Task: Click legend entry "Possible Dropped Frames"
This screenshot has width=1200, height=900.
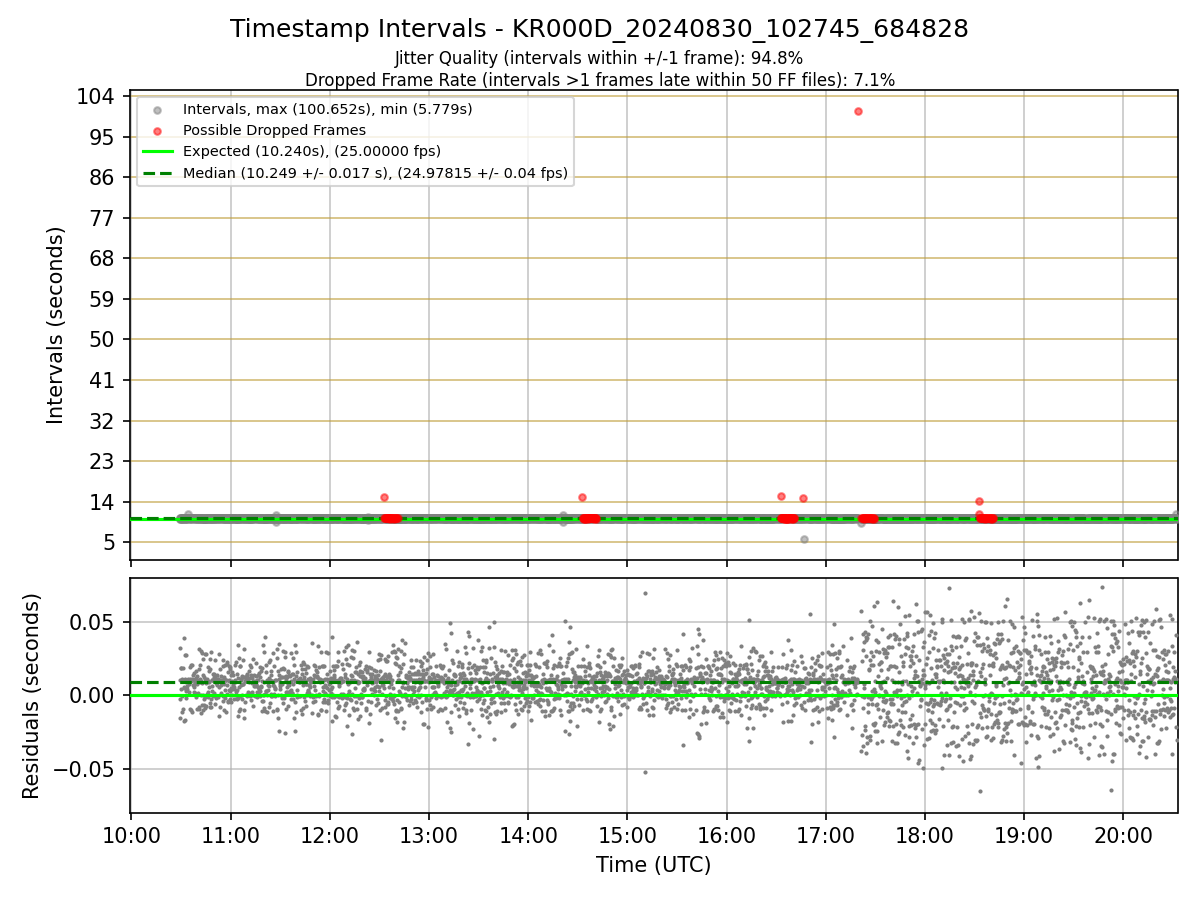Action: tap(274, 130)
